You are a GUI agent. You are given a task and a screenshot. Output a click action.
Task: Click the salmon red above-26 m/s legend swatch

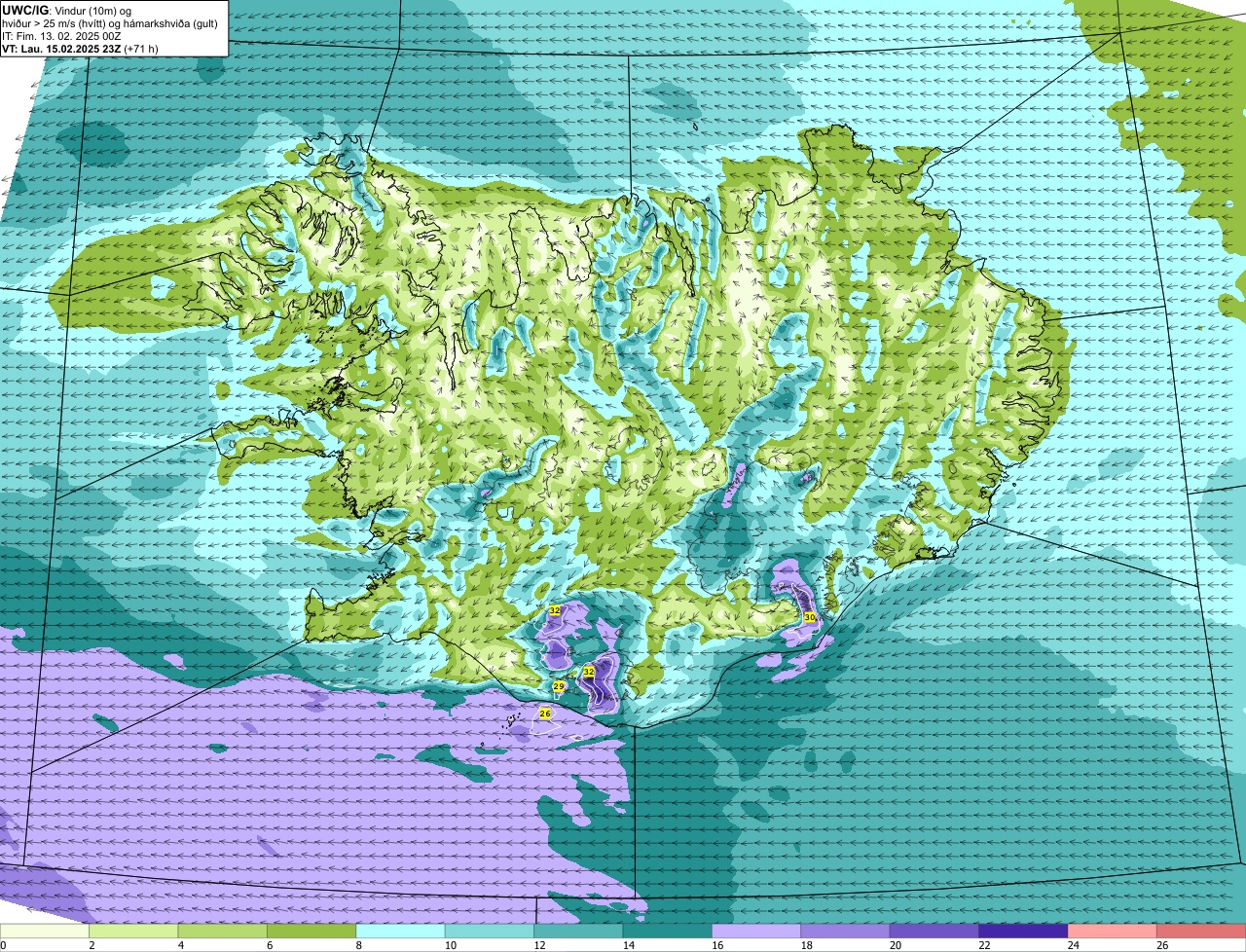point(1201,932)
